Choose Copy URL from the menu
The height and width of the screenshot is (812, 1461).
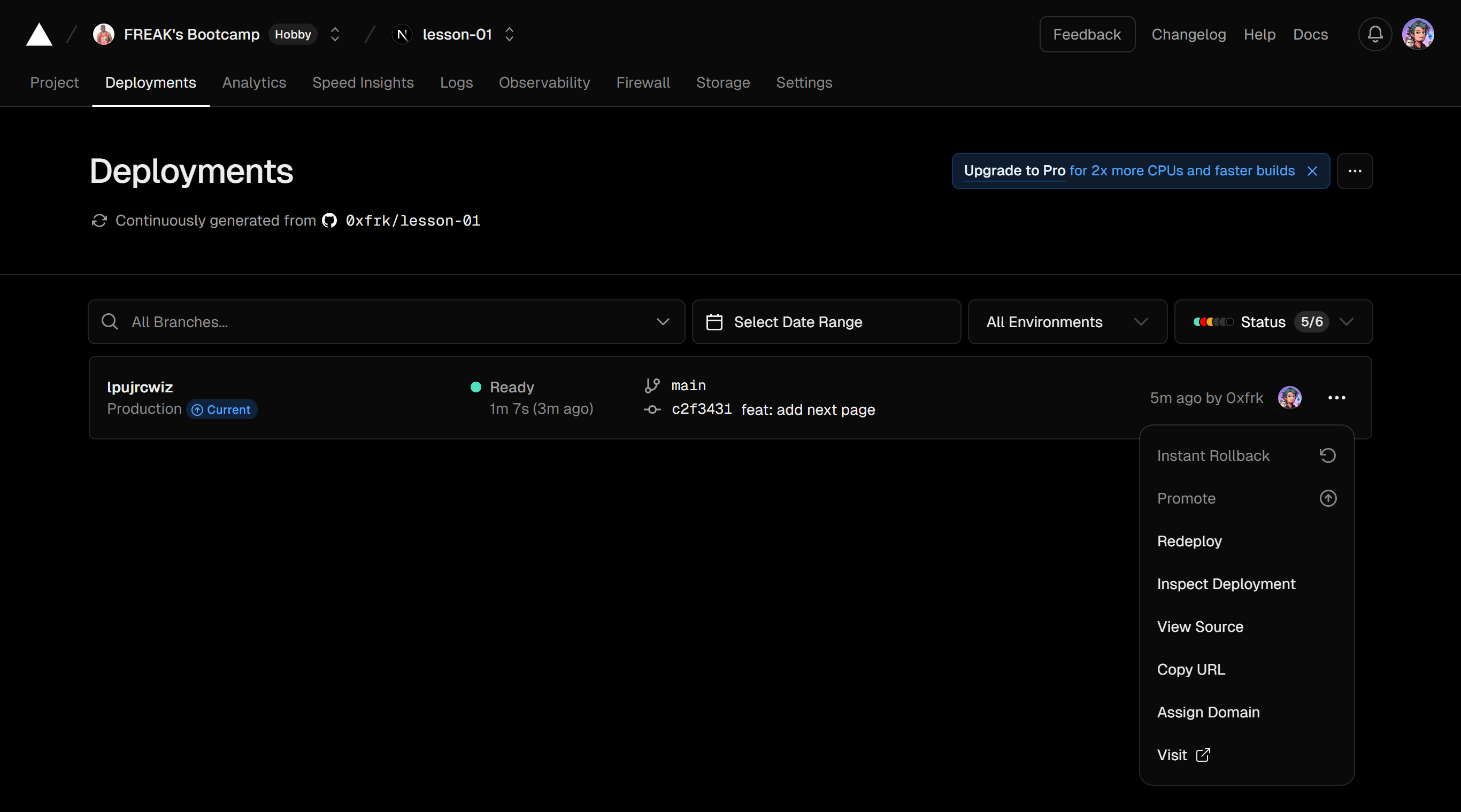[1247, 670]
